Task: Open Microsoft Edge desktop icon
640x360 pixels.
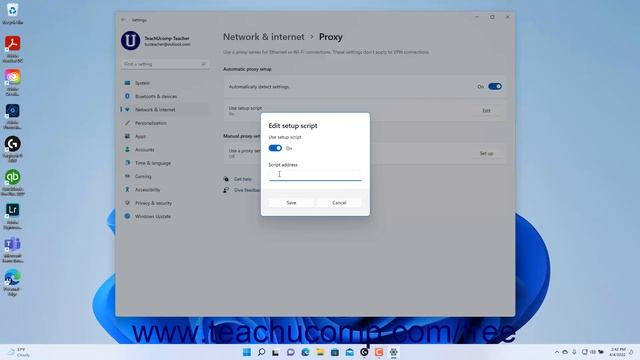Action: coord(13,282)
